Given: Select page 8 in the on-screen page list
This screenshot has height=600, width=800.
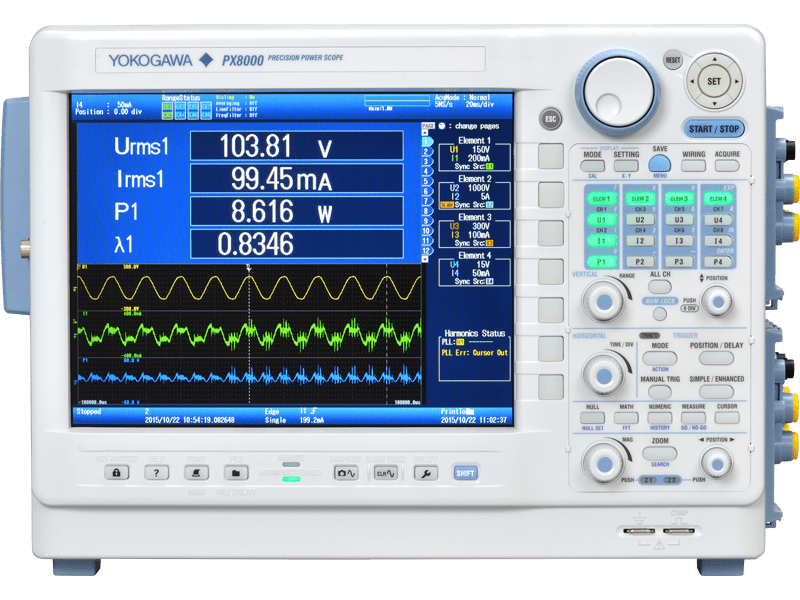Looking at the screenshot, I should coord(426,211).
